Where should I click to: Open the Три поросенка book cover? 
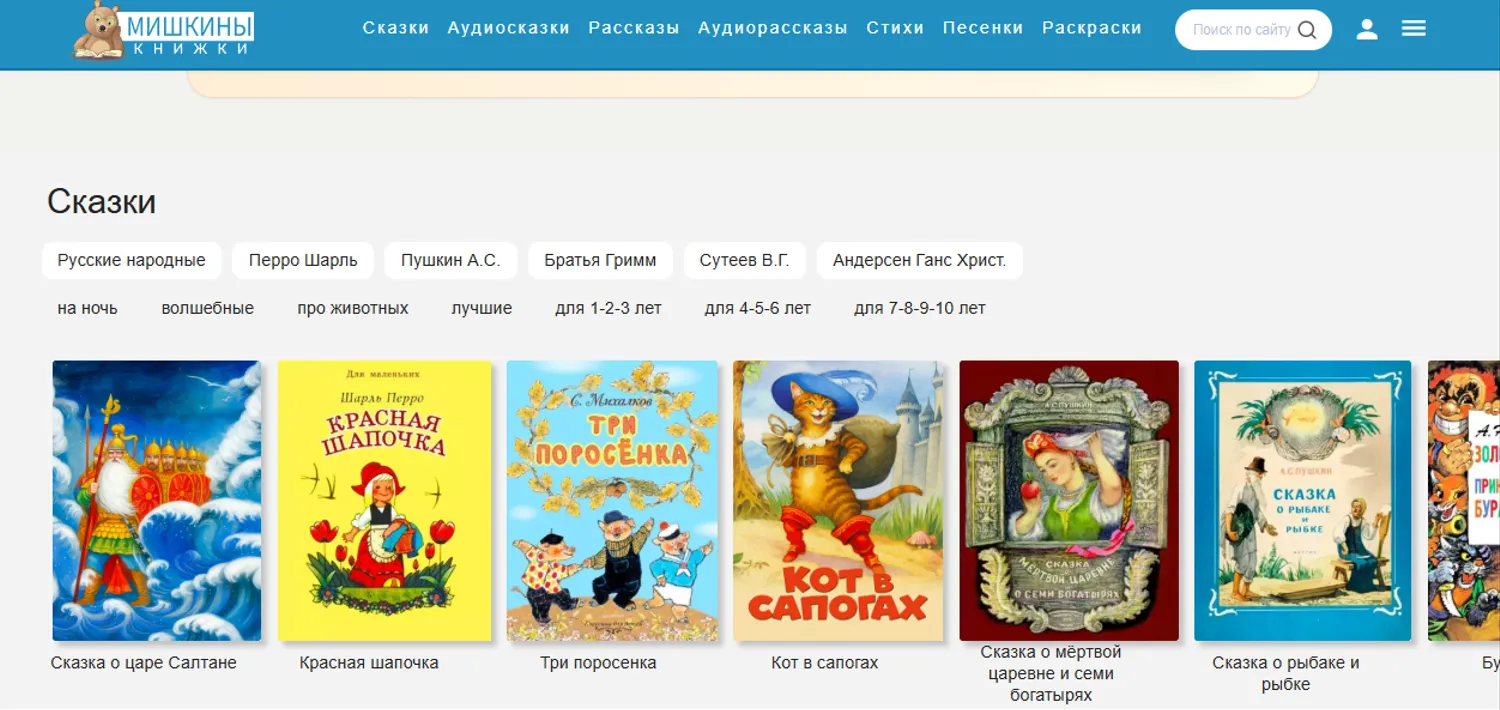(612, 500)
